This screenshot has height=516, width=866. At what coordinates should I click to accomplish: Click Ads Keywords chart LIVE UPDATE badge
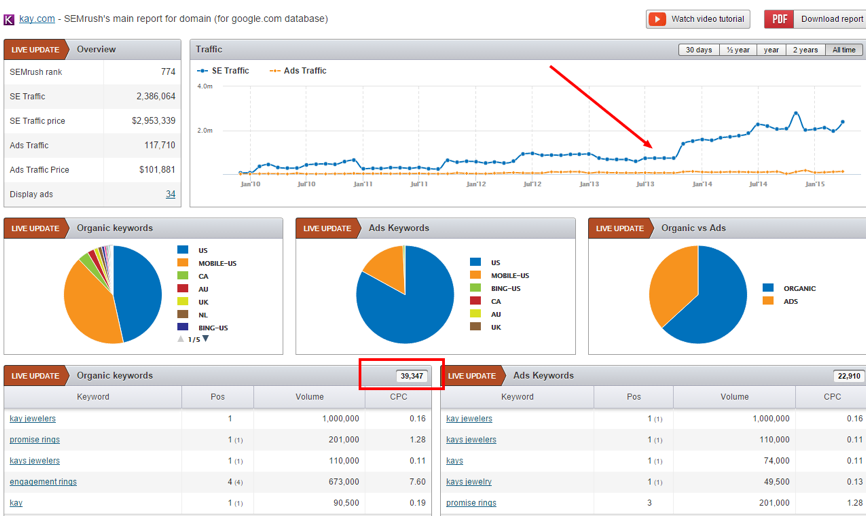(x=327, y=228)
